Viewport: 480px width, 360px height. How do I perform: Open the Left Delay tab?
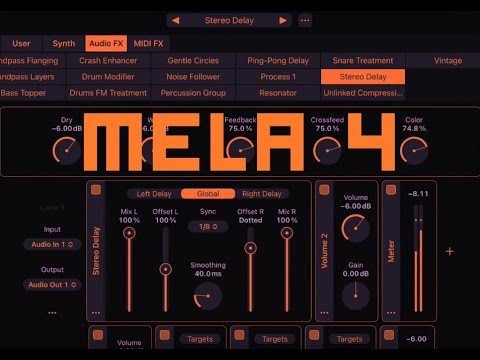click(154, 194)
